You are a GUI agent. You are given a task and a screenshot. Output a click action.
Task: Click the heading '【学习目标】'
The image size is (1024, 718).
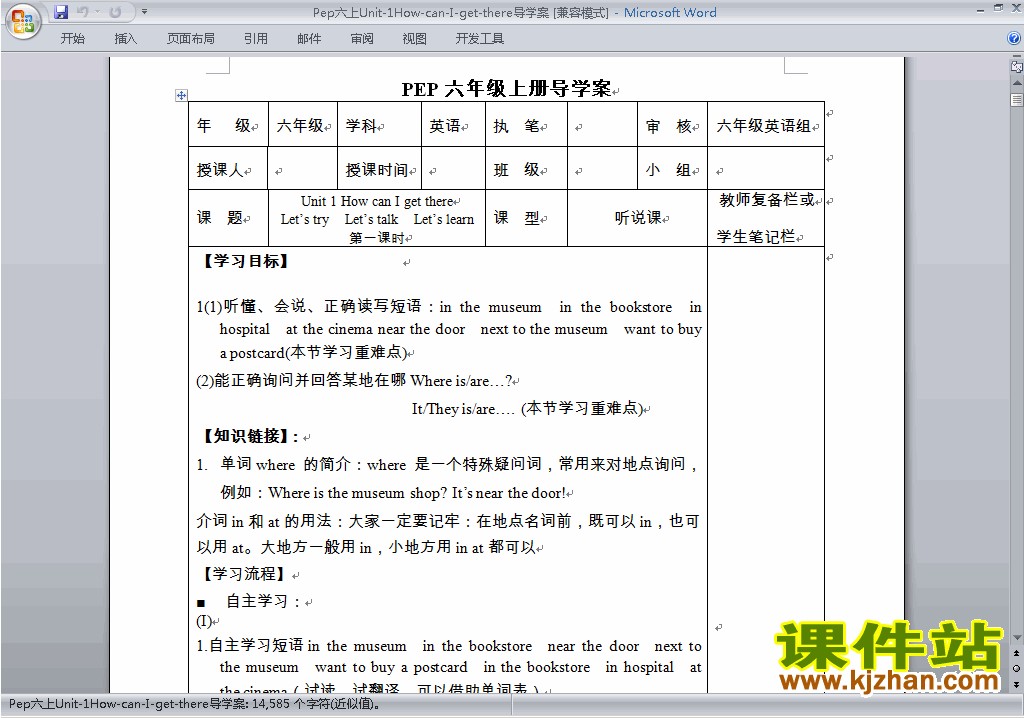tap(244, 261)
